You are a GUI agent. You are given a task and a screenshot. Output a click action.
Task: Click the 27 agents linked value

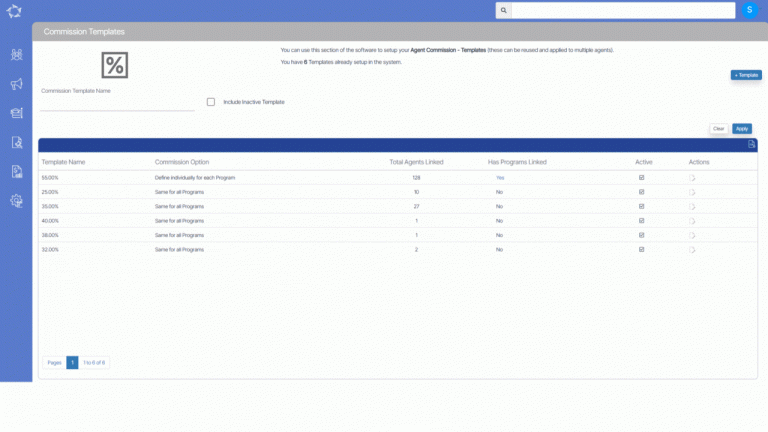pyautogui.click(x=416, y=206)
